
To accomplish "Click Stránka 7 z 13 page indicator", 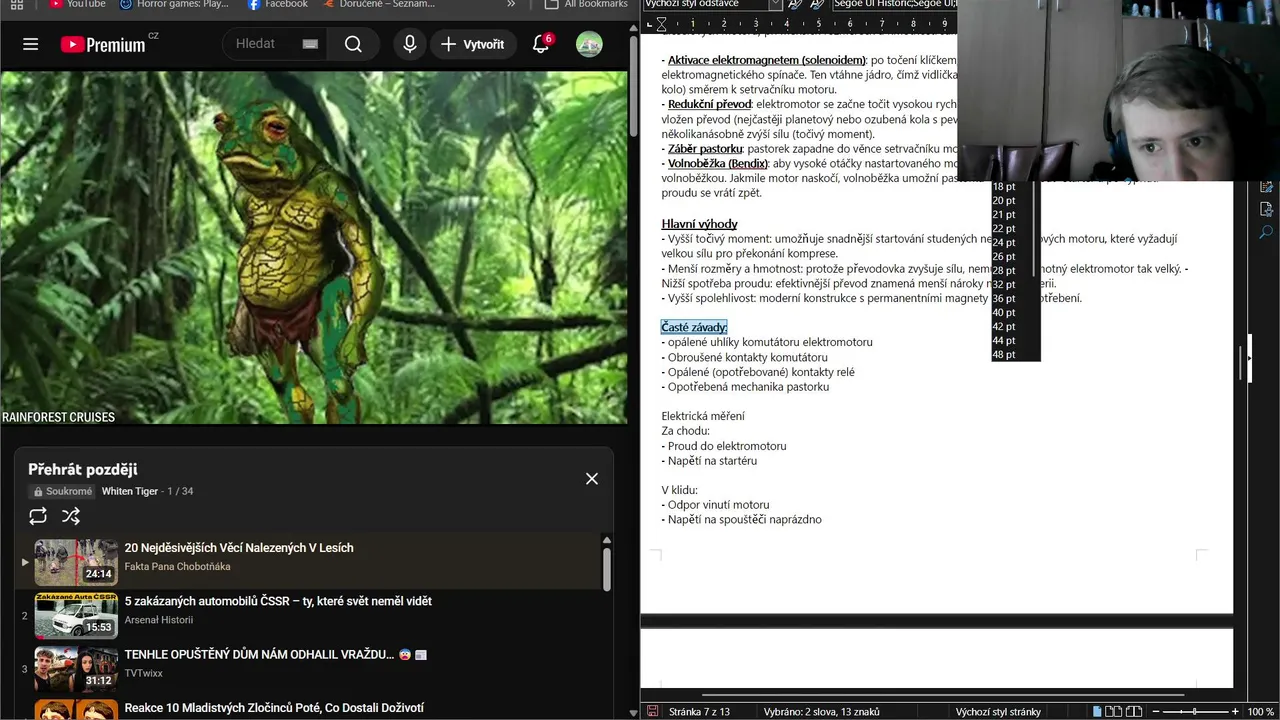I will (700, 712).
